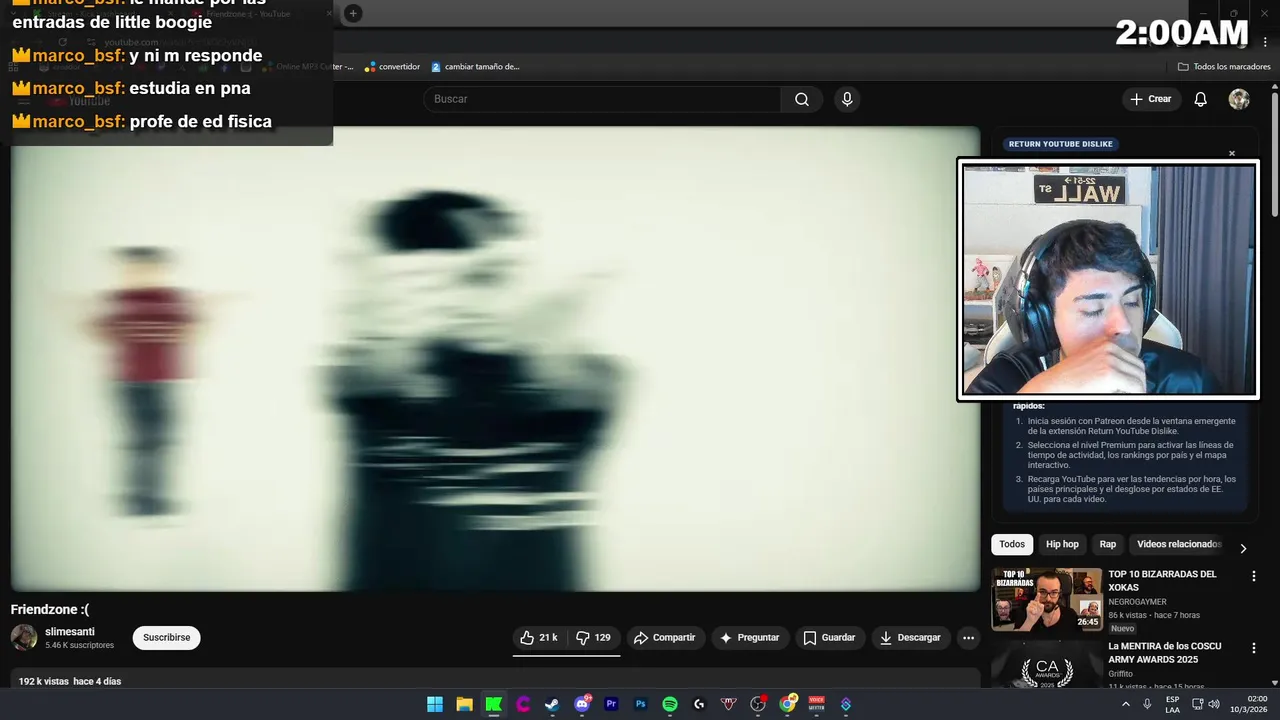Image resolution: width=1280 pixels, height=720 pixels.
Task: Download video via Descargar
Action: click(x=910, y=638)
